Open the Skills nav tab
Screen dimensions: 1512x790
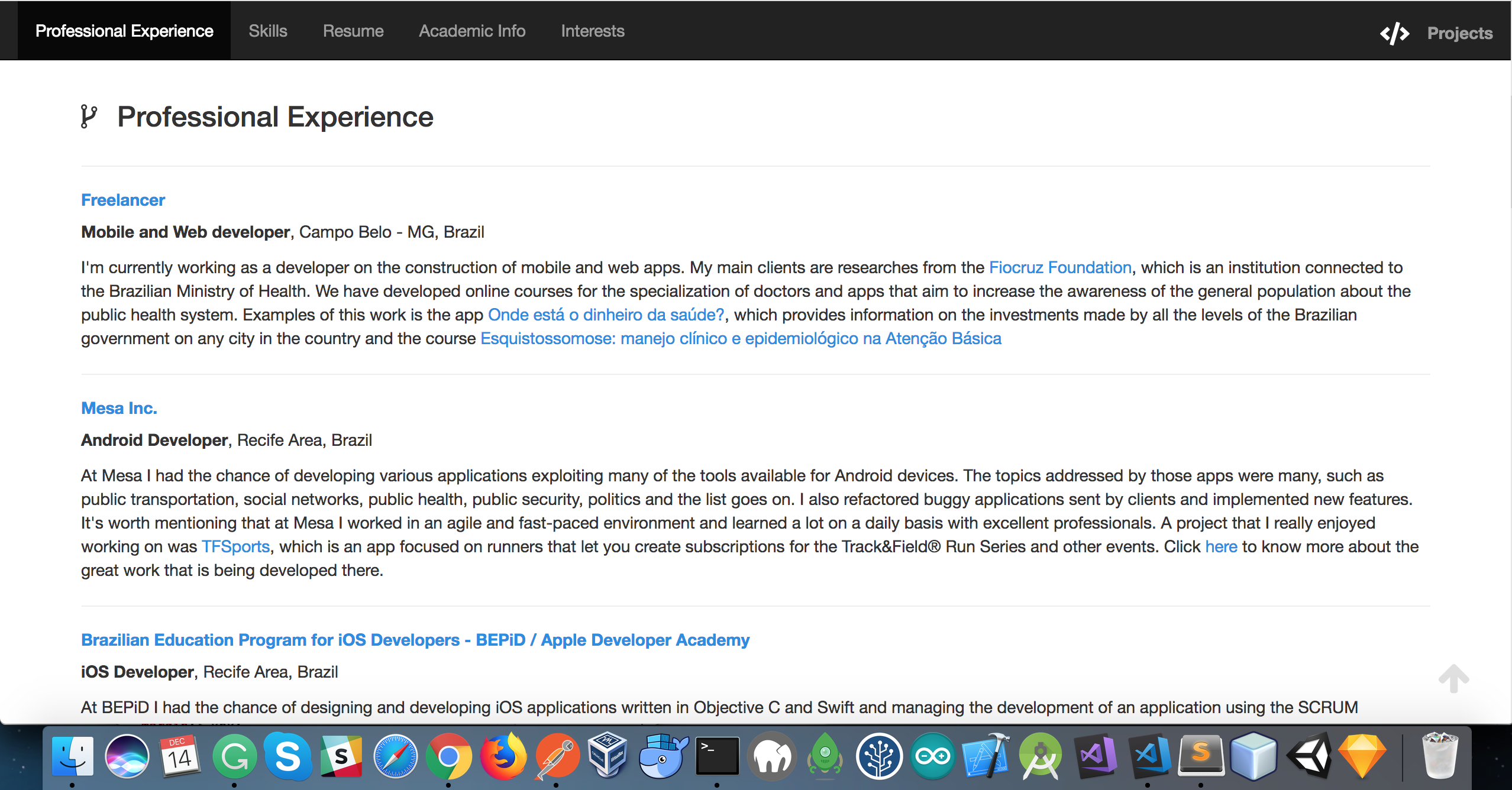267,31
